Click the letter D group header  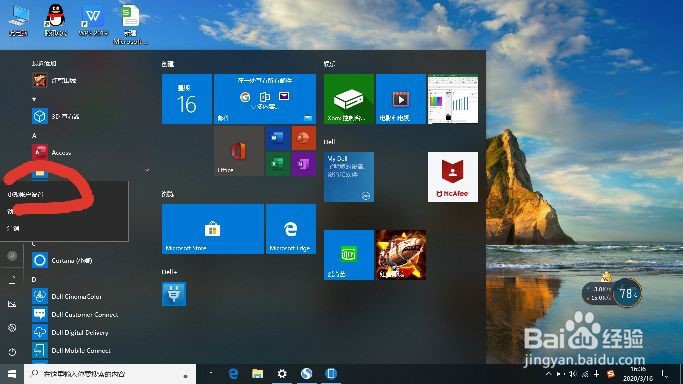coord(34,279)
